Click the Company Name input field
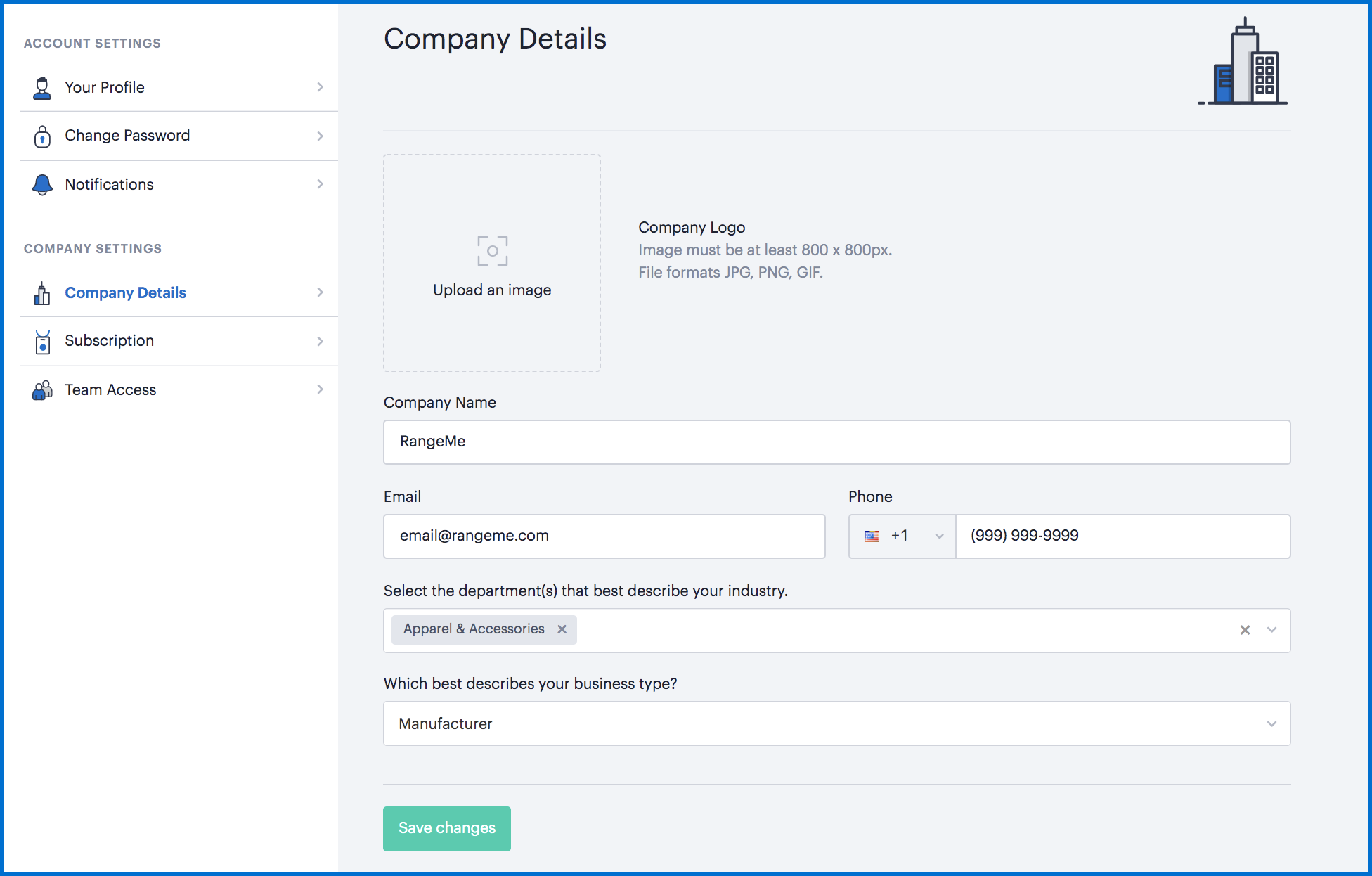Image resolution: width=1372 pixels, height=876 pixels. (836, 442)
